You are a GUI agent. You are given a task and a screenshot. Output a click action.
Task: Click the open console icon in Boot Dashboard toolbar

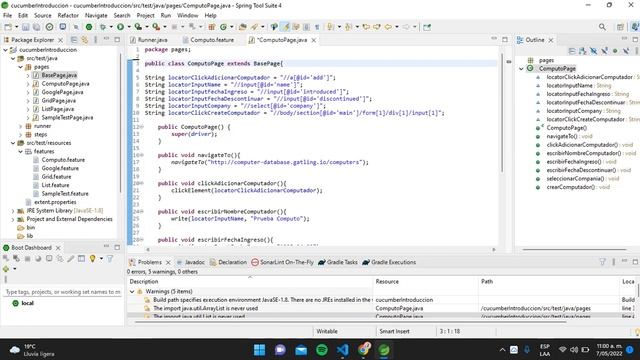(49, 258)
